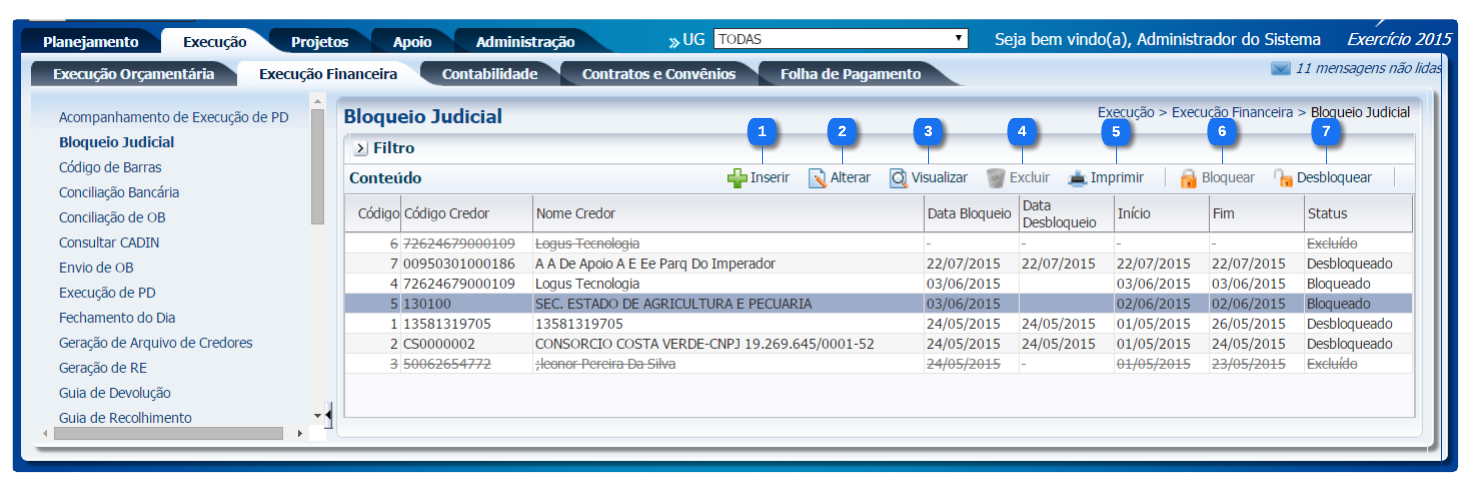The height and width of the screenshot is (485, 1472).
Task: Click the Inserir green plus icon
Action: (x=737, y=178)
